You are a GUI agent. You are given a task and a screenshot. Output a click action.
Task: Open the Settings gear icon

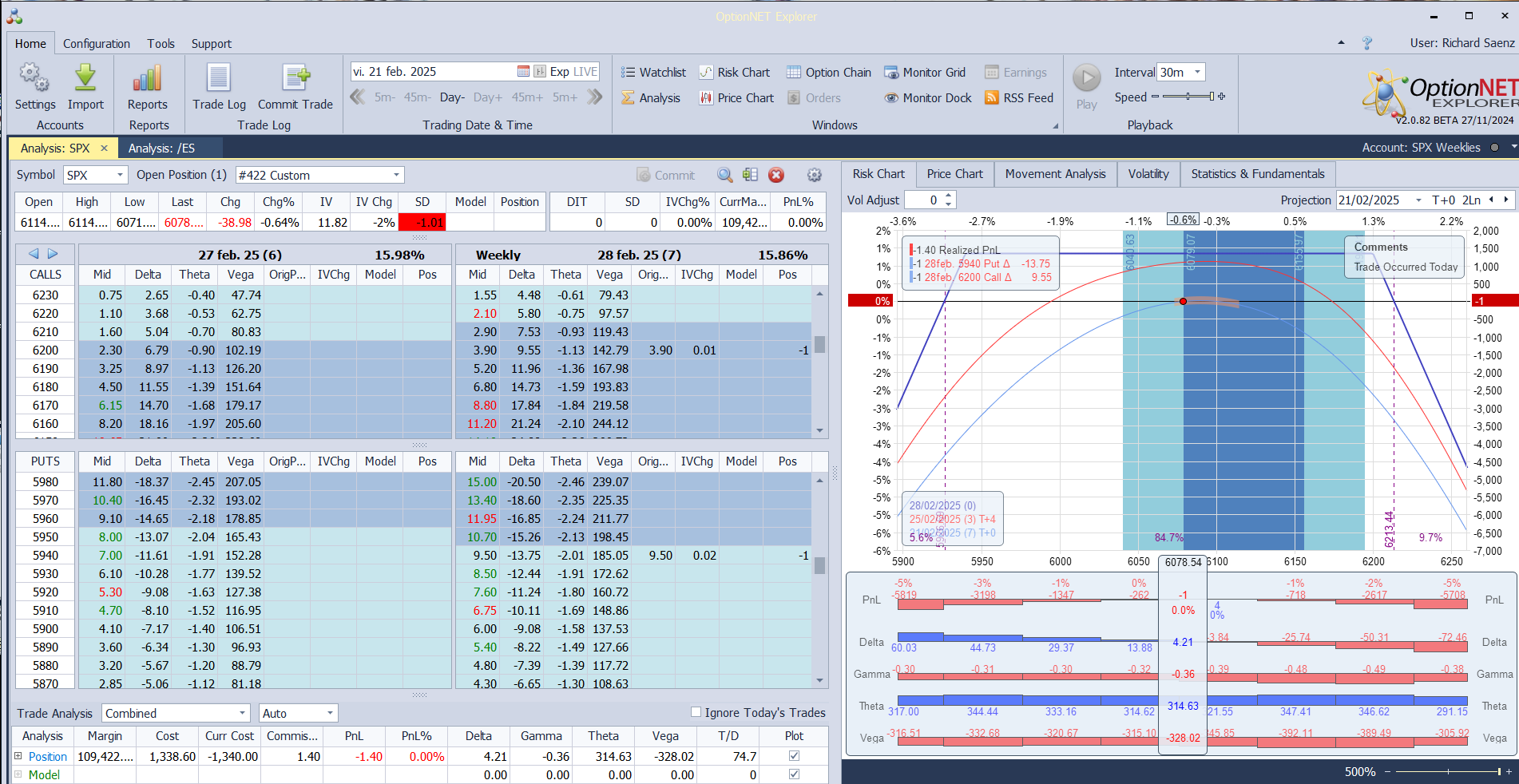(34, 79)
